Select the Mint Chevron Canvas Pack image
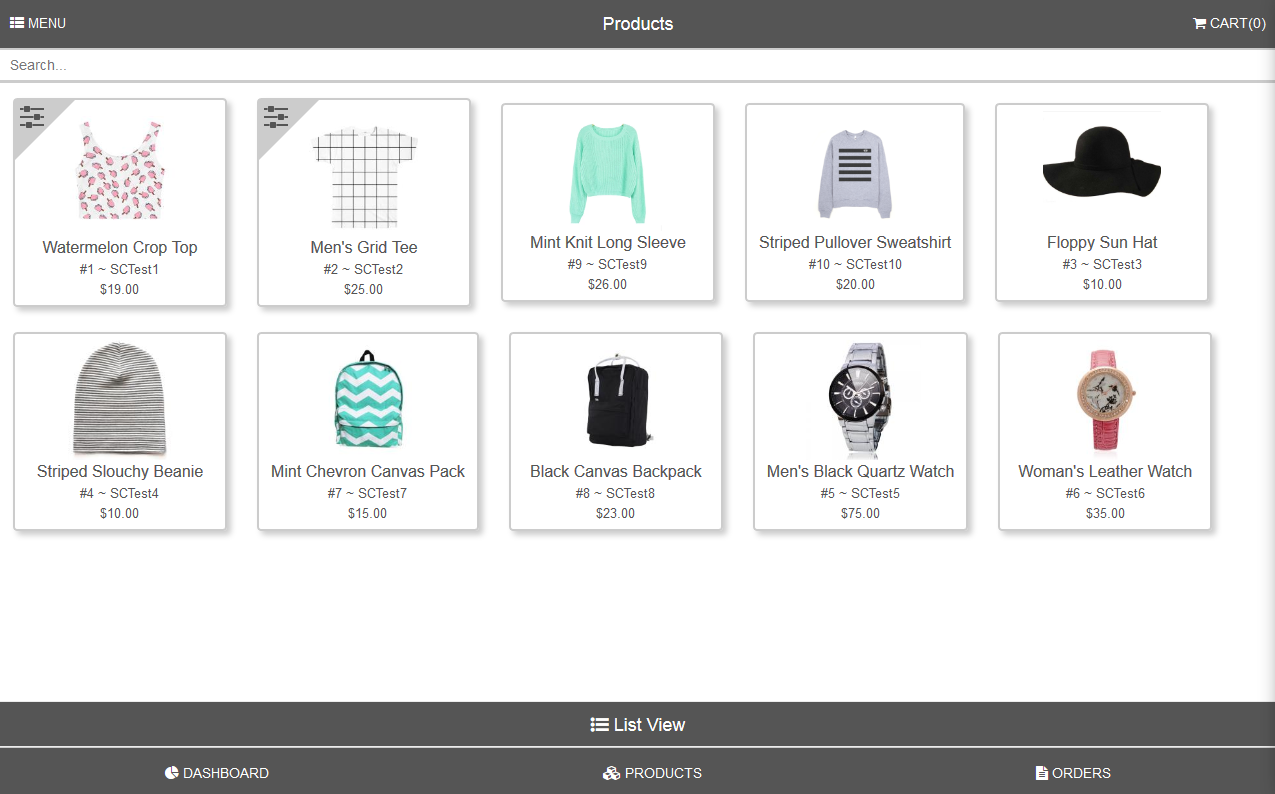This screenshot has width=1275, height=794. pos(368,399)
